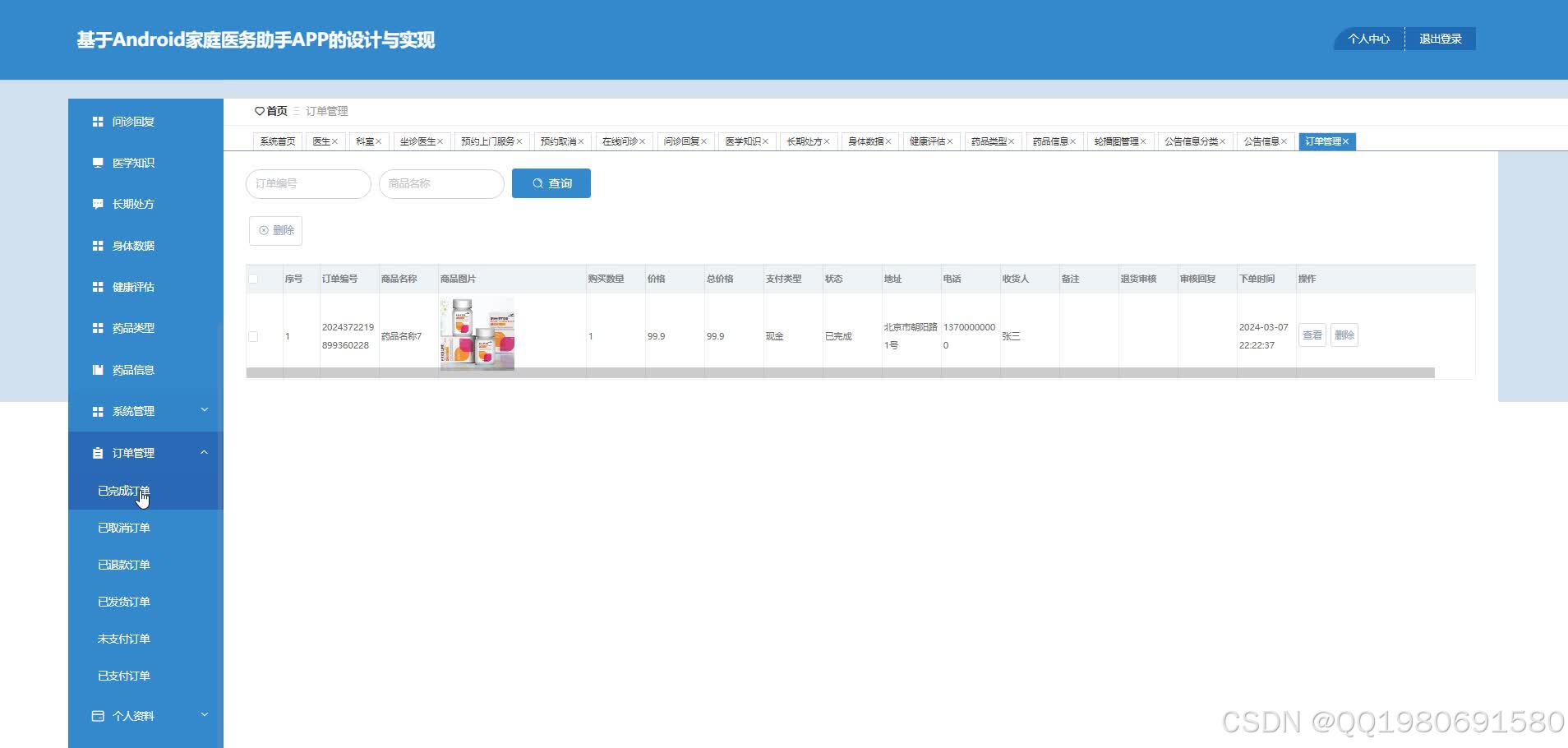Close the 预约上门服务 tab
Viewport: 1568px width, 748px height.
click(x=519, y=141)
